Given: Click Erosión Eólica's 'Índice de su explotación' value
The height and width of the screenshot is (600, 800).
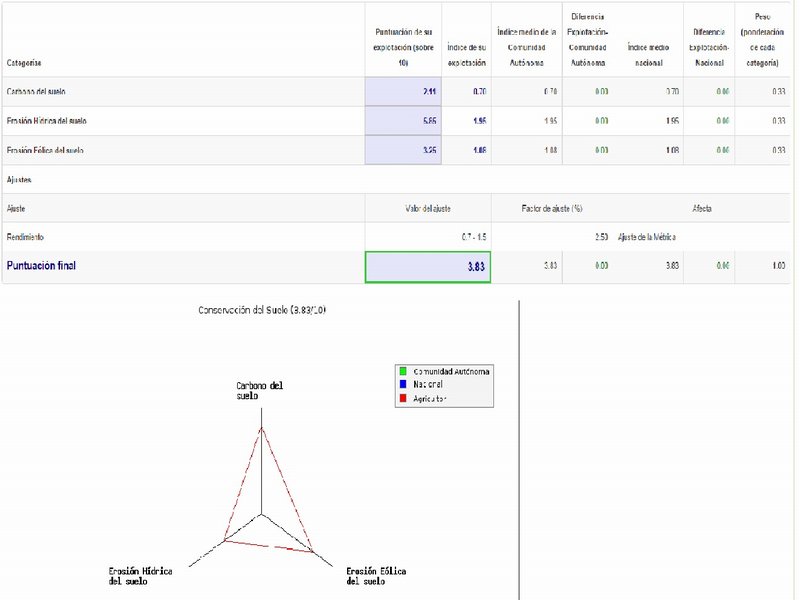Looking at the screenshot, I should coord(479,150).
